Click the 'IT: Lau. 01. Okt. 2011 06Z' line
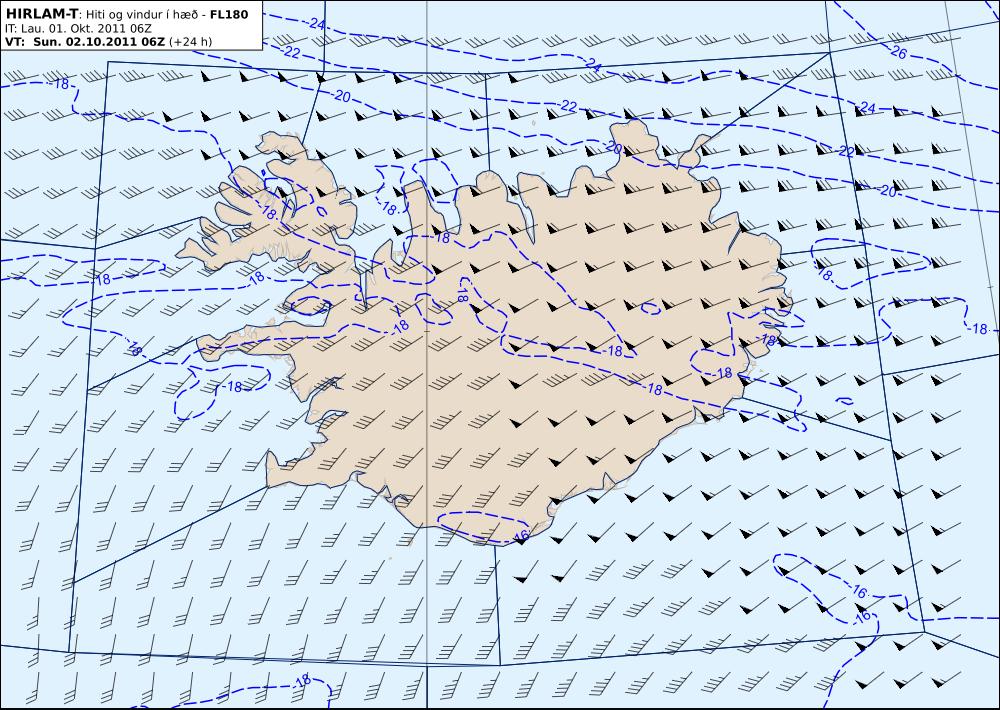 78,29
